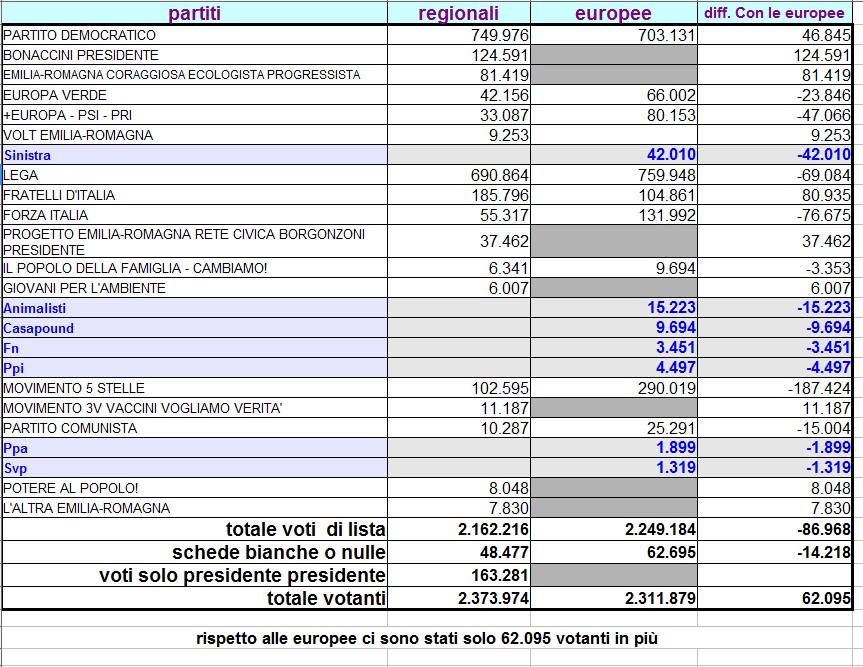Click the "PARTITO DEMOCRATICO" party name
The height and width of the screenshot is (667, 863).
click(79, 35)
